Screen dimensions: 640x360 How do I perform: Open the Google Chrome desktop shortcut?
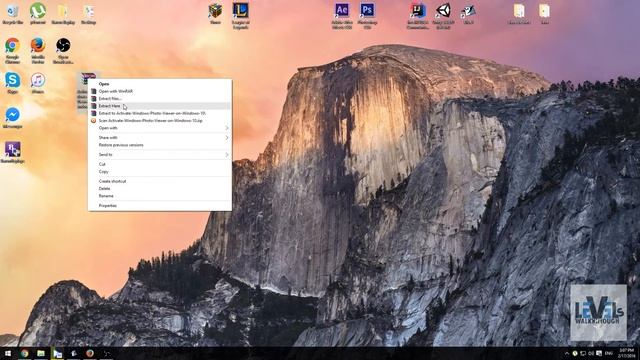tap(12, 51)
